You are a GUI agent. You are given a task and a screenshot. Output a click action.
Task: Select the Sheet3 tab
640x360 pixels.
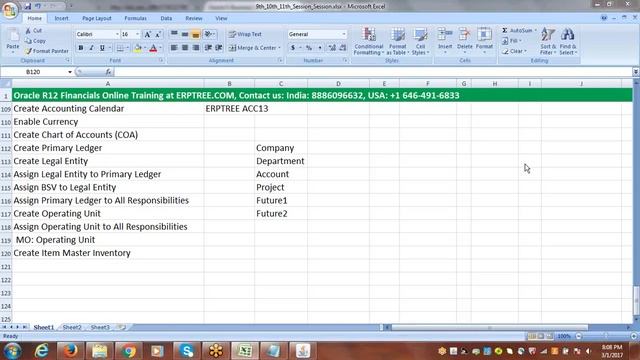click(100, 327)
